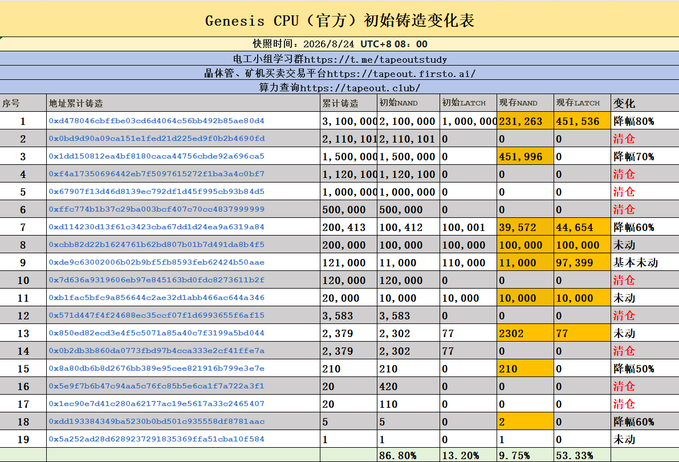Open address link starting 0x67907f13d46d8139
The width and height of the screenshot is (679, 462).
click(x=156, y=191)
